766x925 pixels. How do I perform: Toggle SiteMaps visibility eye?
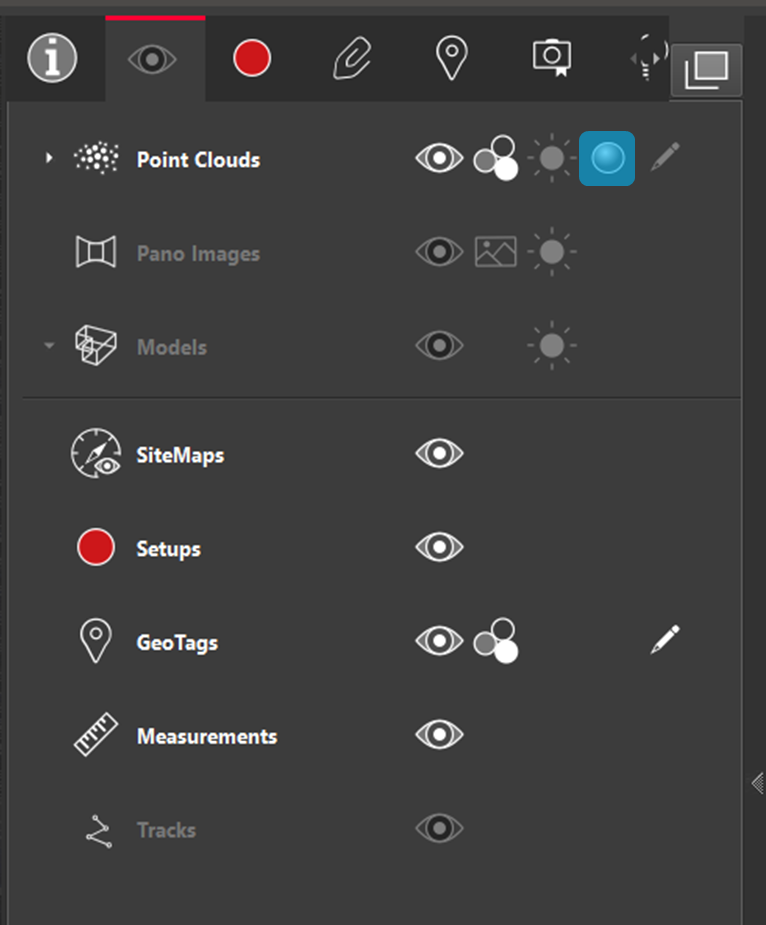point(439,454)
